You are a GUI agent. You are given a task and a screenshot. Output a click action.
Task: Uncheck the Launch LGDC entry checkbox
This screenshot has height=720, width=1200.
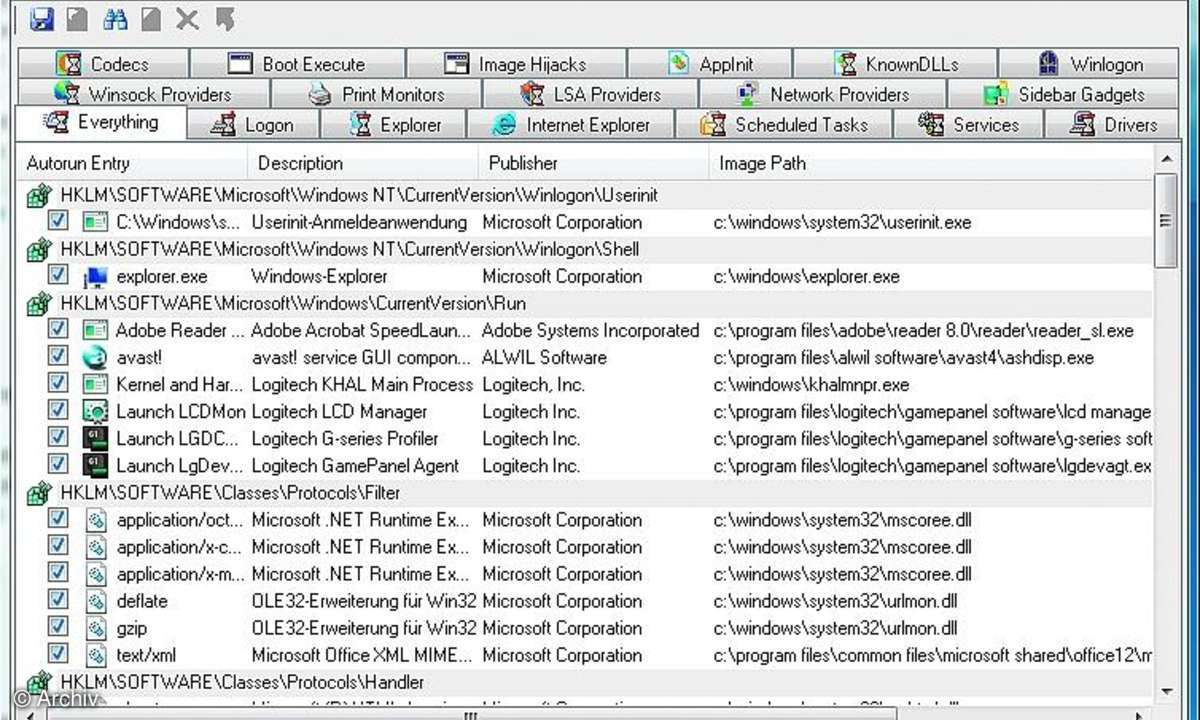57,438
